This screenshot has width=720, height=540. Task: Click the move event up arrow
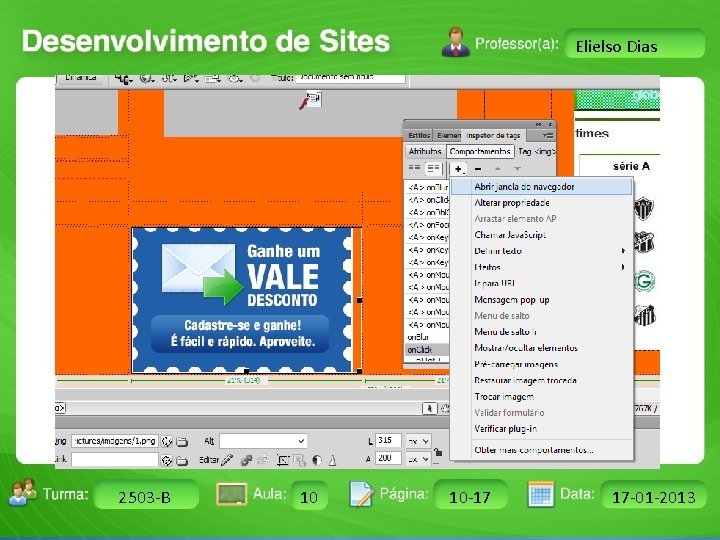[498, 169]
